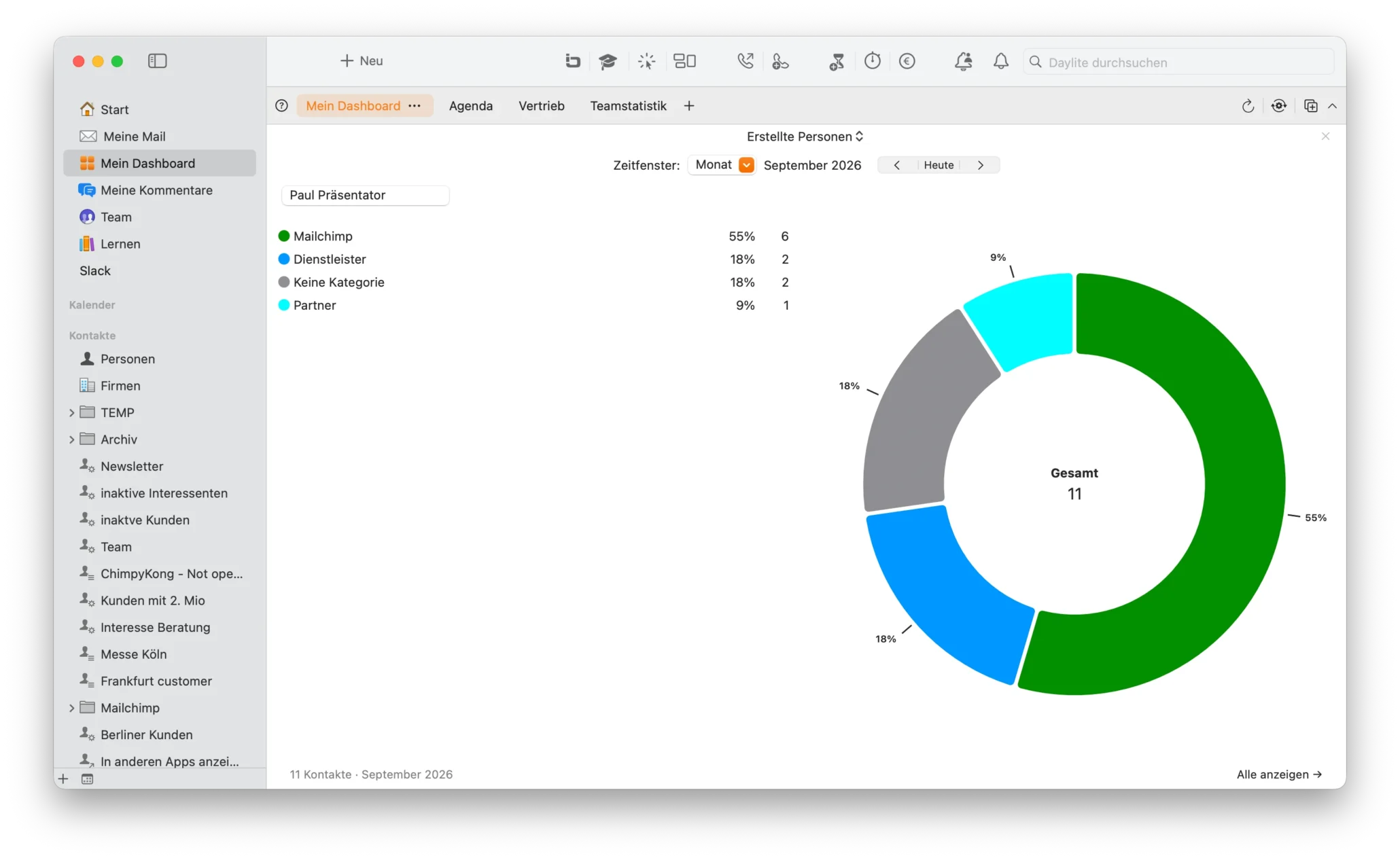The width and height of the screenshot is (1400, 860).
Task: Expand the TEMP folder in sidebar
Action: click(71, 413)
